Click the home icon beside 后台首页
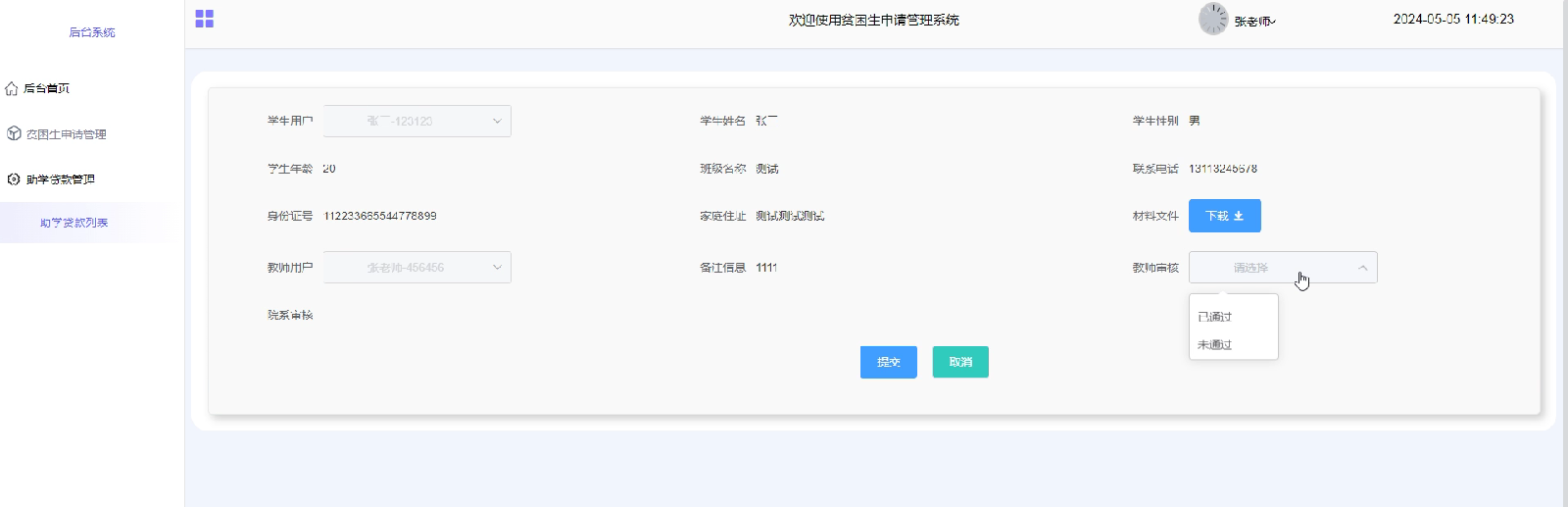The image size is (1568, 507). coord(12,88)
